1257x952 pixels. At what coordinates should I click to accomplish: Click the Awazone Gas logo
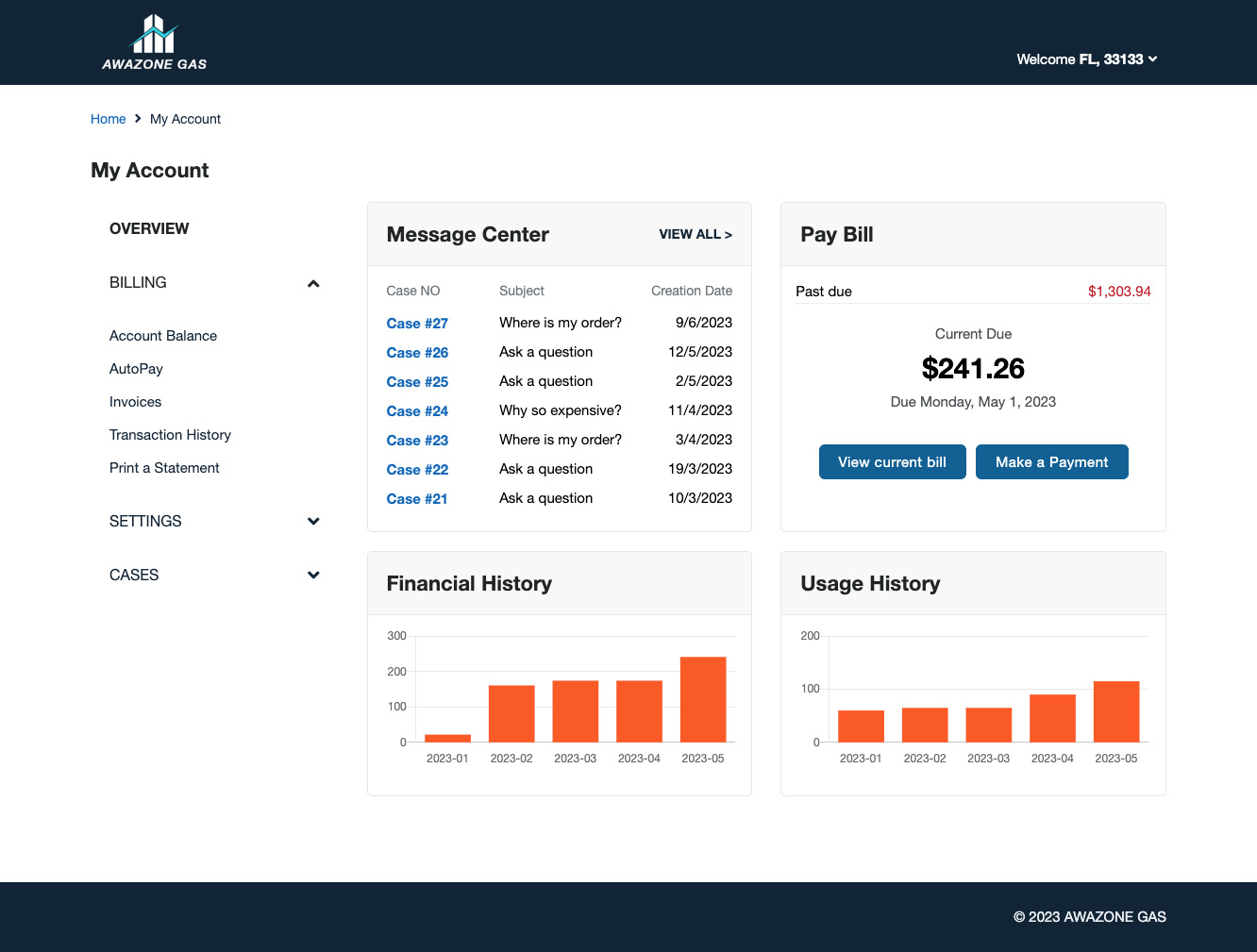pos(155,42)
